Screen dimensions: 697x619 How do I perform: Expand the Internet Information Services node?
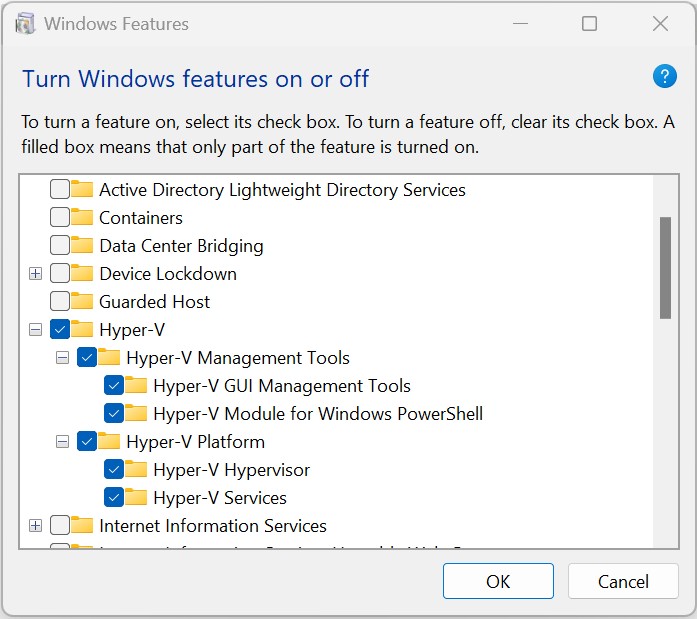pos(36,526)
